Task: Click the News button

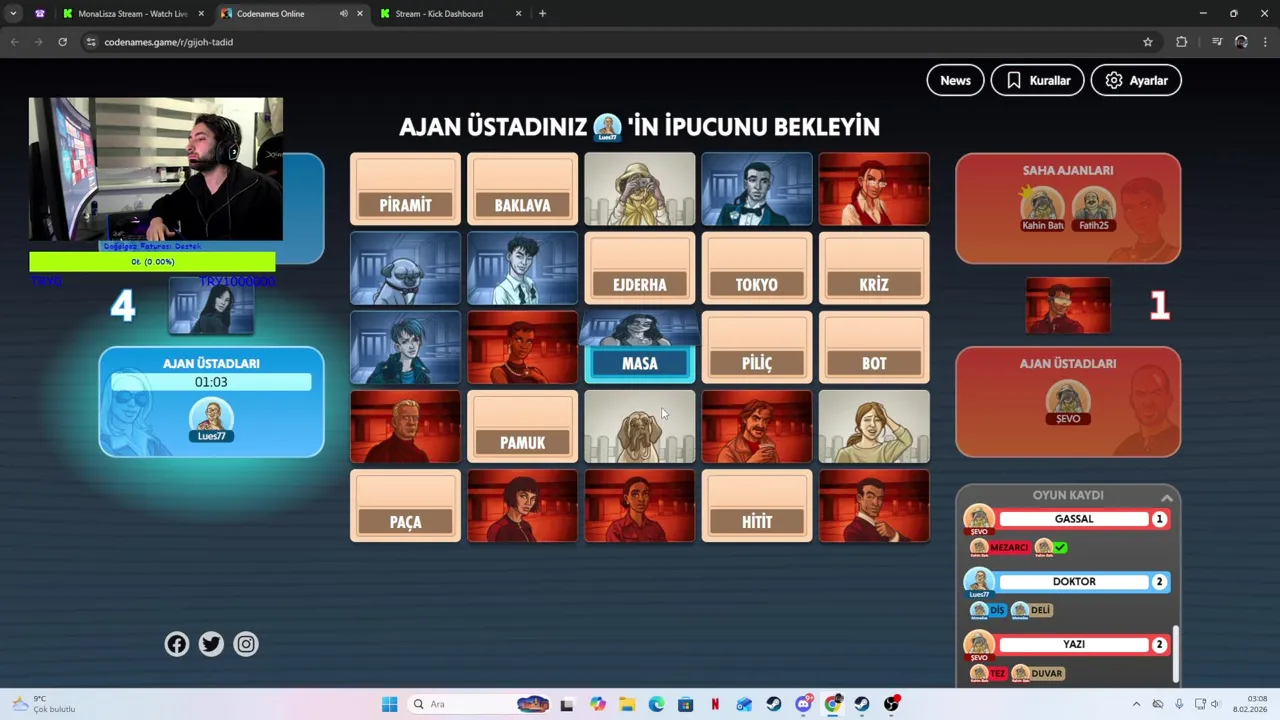Action: click(955, 80)
